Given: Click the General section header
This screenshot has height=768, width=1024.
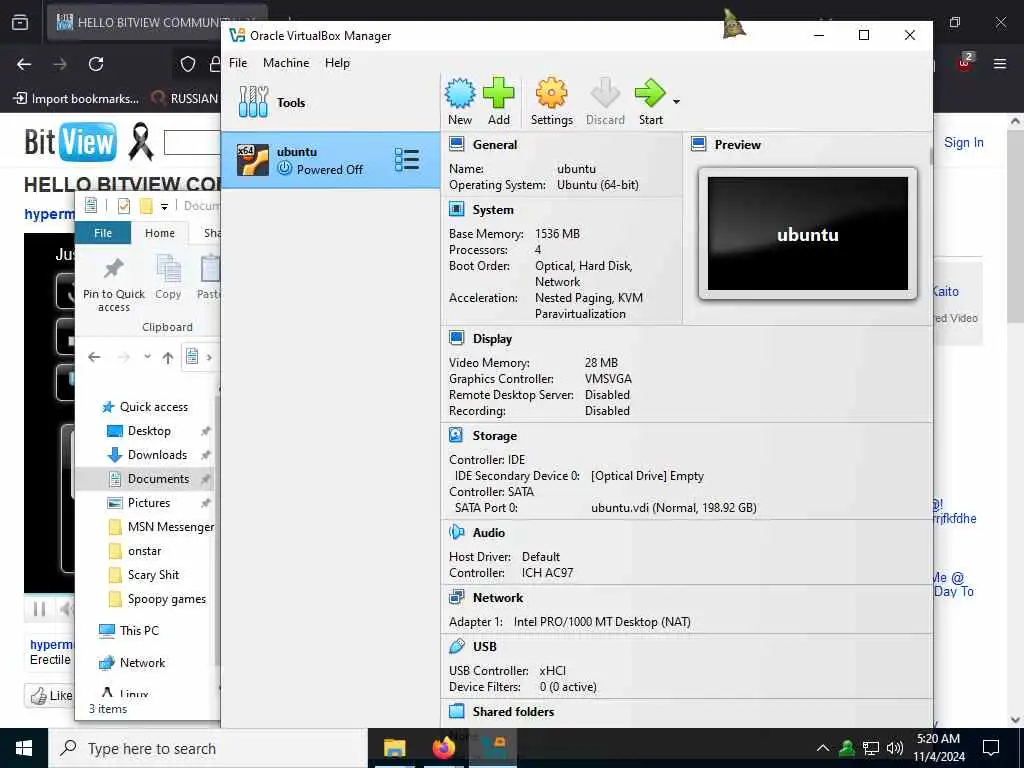Looking at the screenshot, I should (x=495, y=144).
